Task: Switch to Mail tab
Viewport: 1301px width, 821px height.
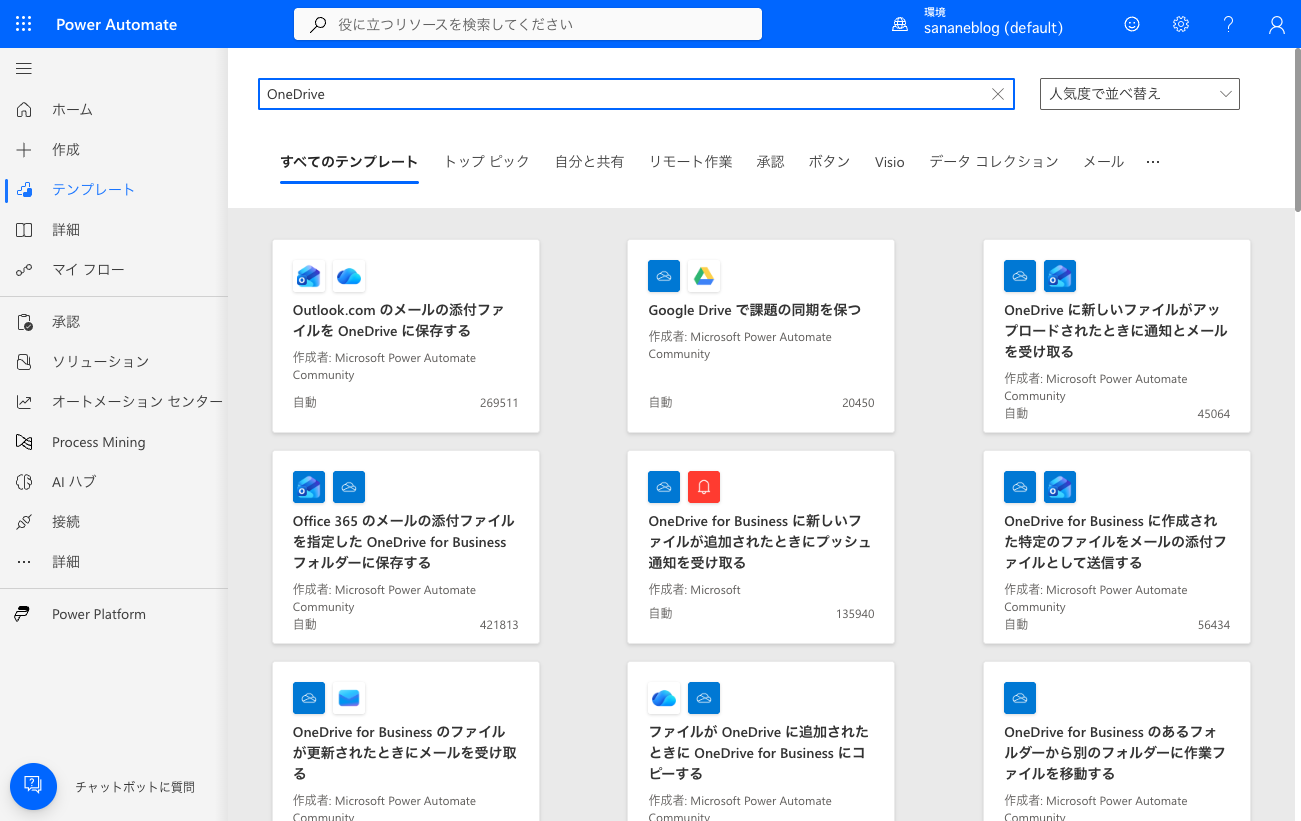Action: (x=1103, y=161)
